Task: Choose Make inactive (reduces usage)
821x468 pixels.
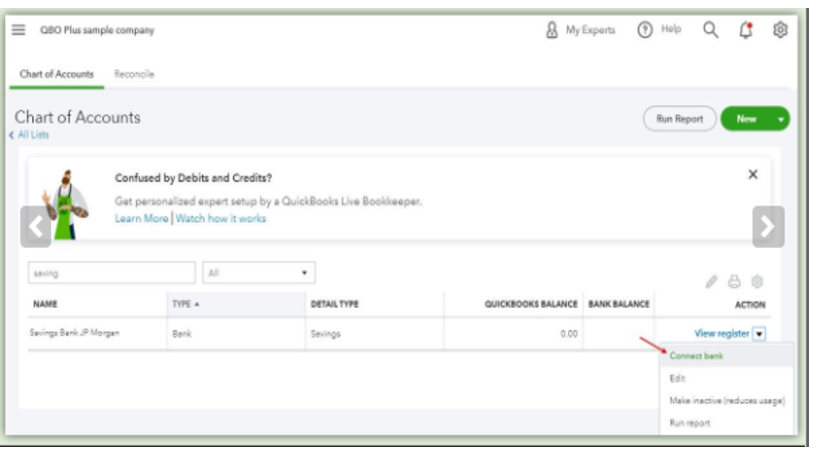Action: (727, 400)
